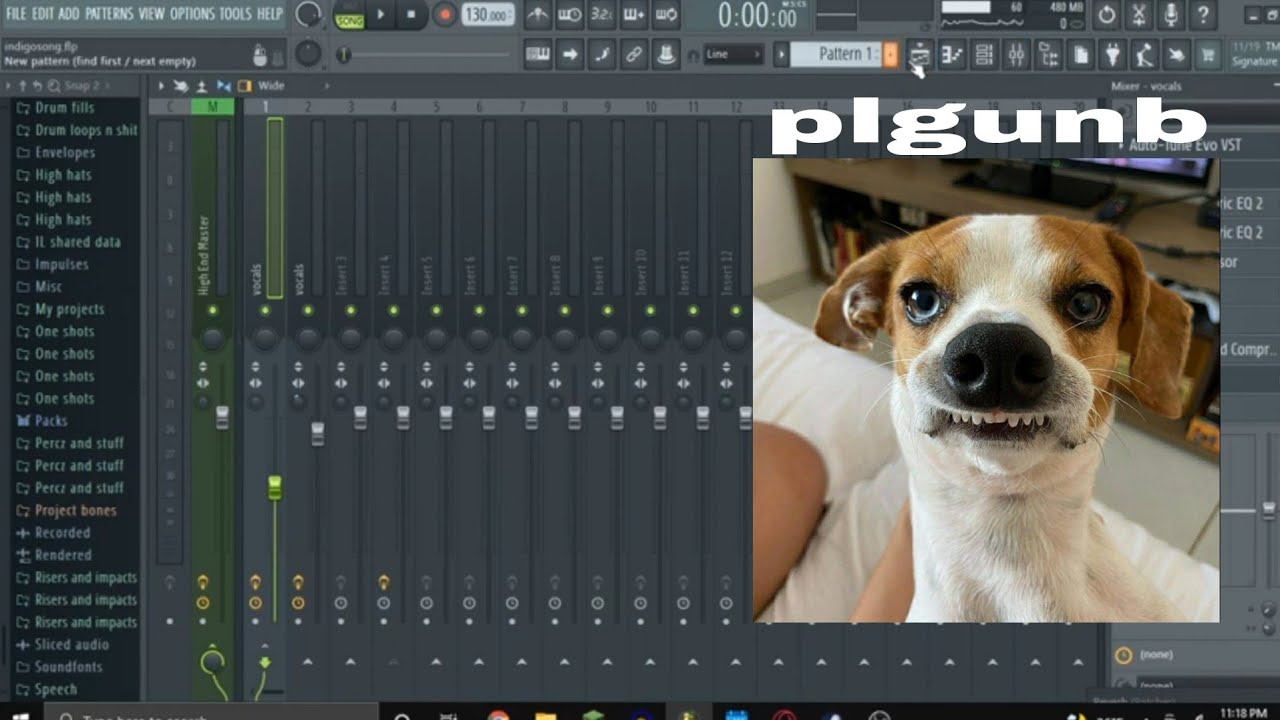Toggle the mixer view button
Screen dimensions: 1280x720
(x=1016, y=54)
